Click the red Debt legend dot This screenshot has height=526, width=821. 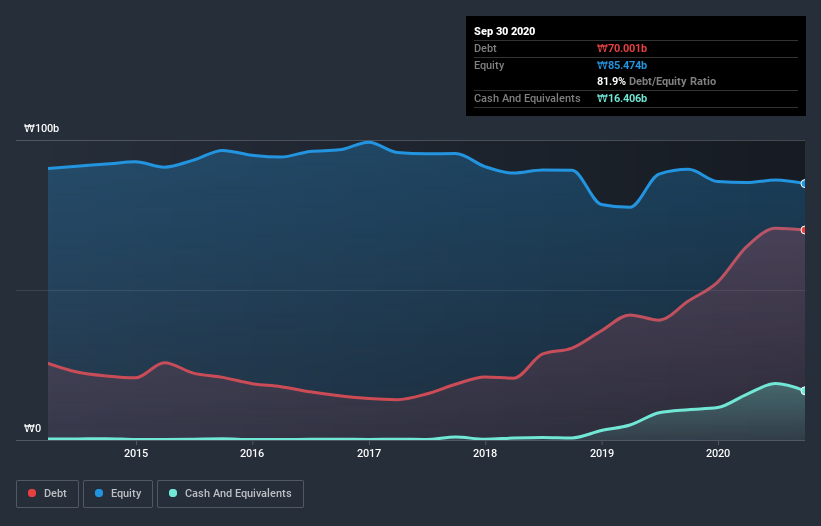pyautogui.click(x=32, y=493)
